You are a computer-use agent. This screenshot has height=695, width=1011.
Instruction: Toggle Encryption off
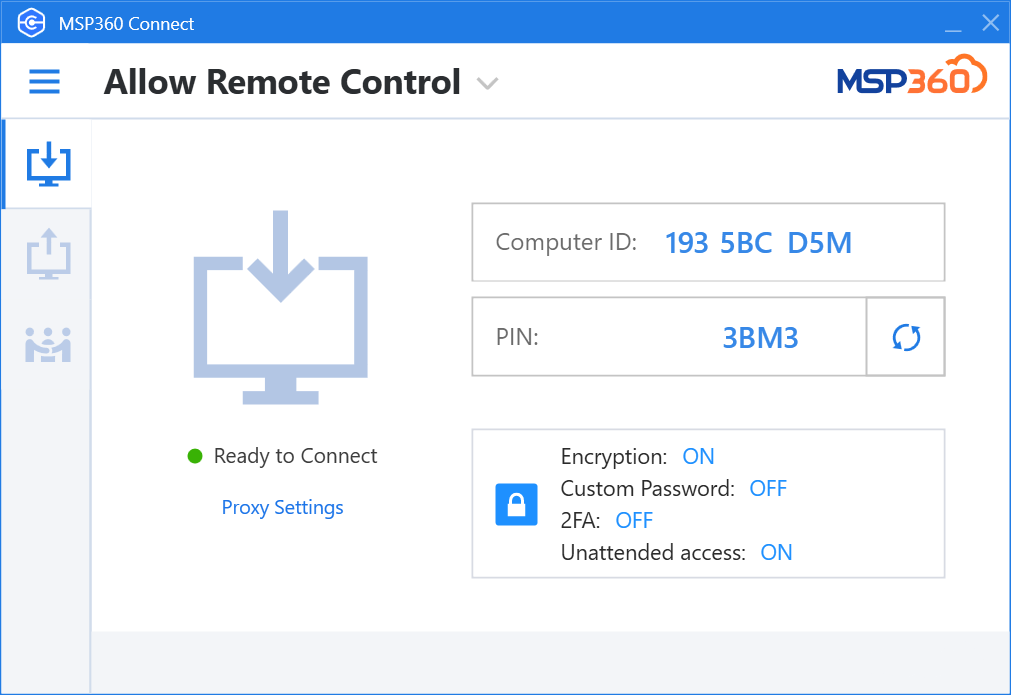(x=698, y=456)
